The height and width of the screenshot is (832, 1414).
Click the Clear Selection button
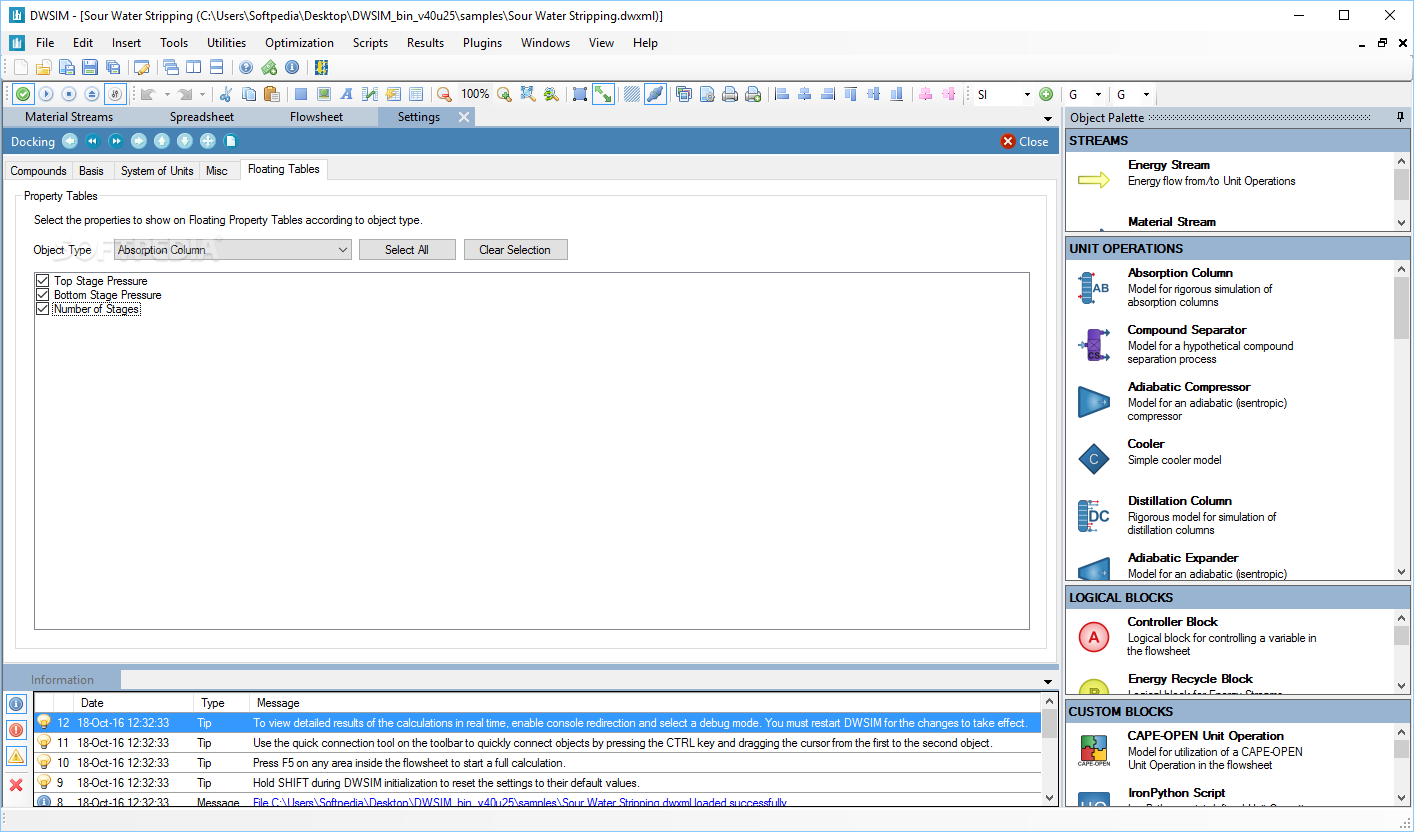tap(515, 250)
